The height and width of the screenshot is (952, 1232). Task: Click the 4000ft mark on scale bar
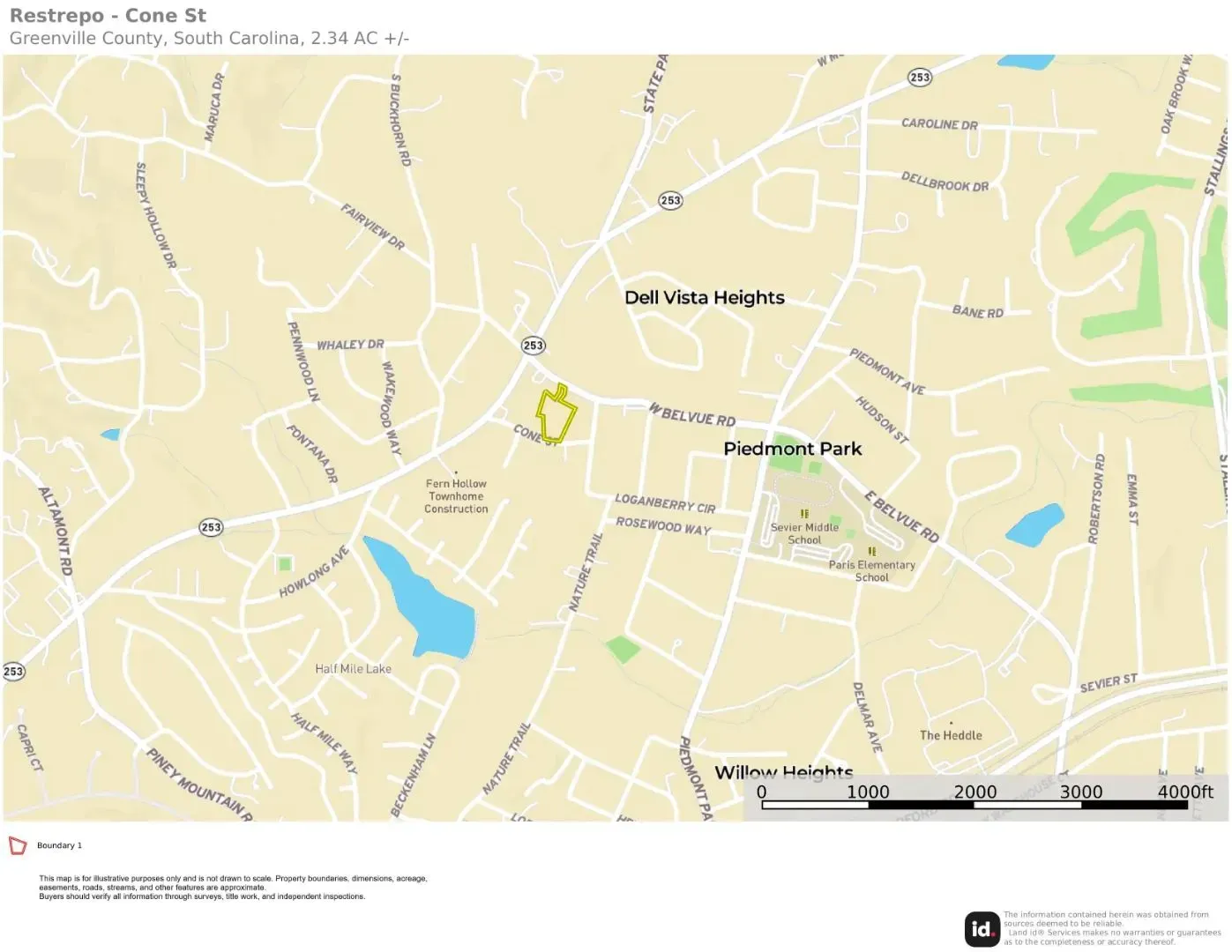tap(1185, 792)
